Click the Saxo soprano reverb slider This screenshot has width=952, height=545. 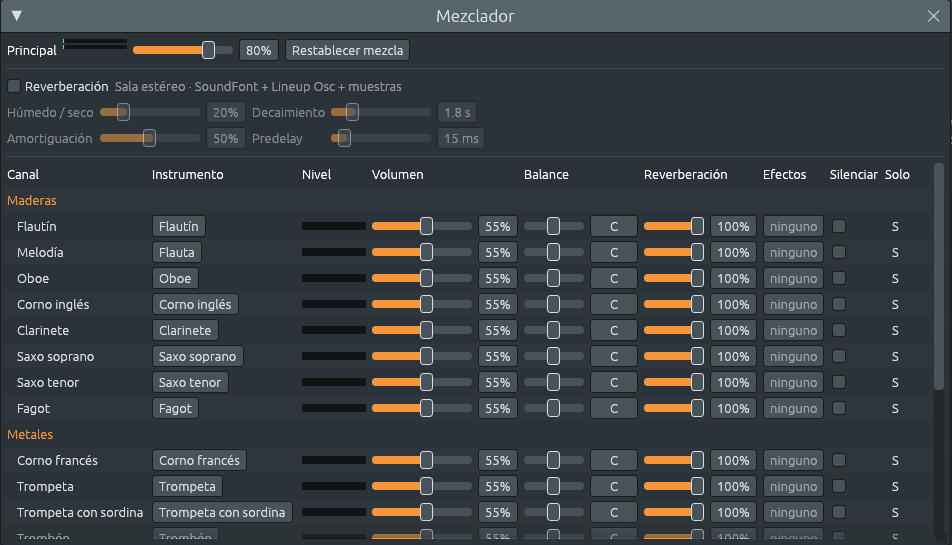pos(673,357)
